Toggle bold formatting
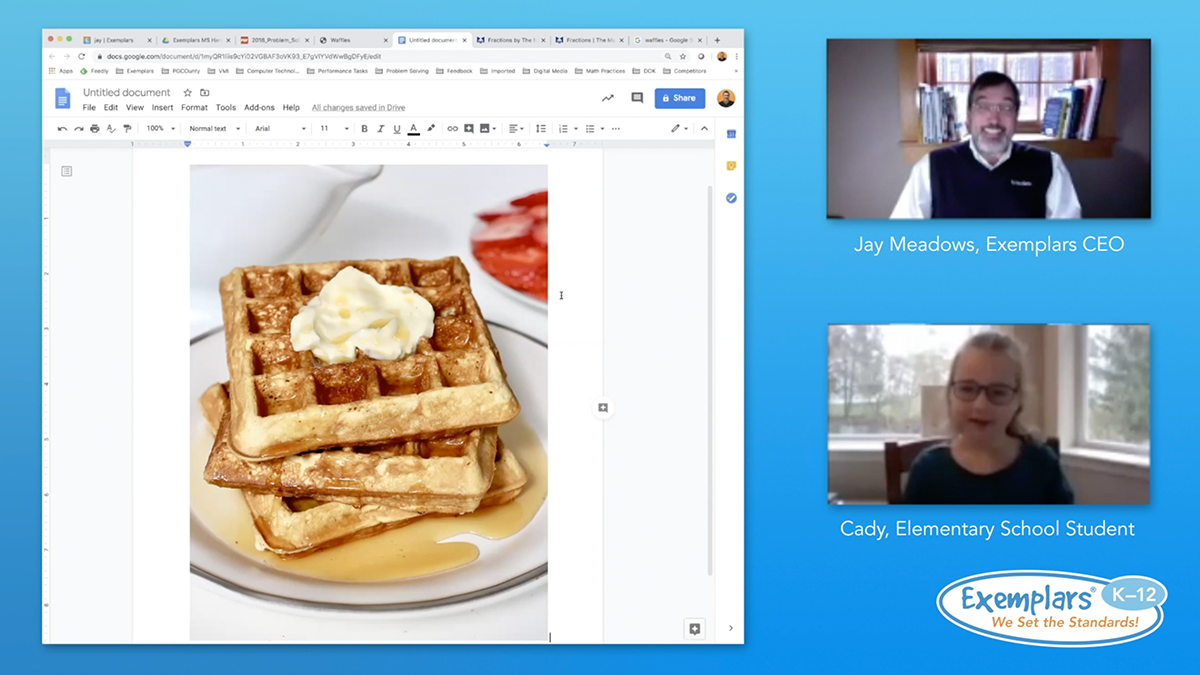Viewport: 1200px width, 675px height. click(x=364, y=129)
